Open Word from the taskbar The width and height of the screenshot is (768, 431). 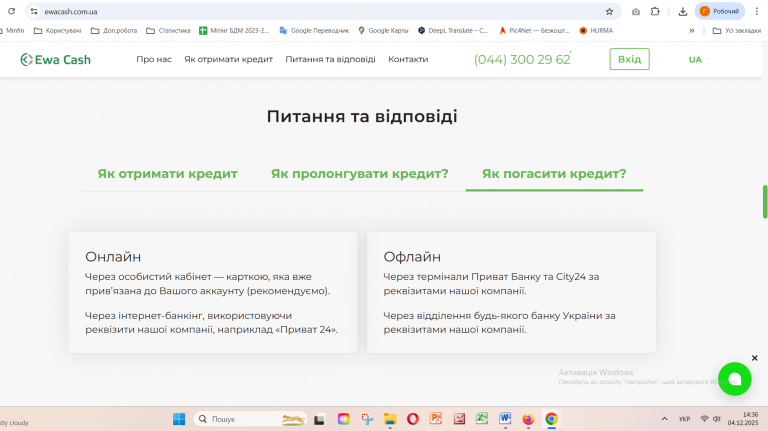[x=505, y=419]
